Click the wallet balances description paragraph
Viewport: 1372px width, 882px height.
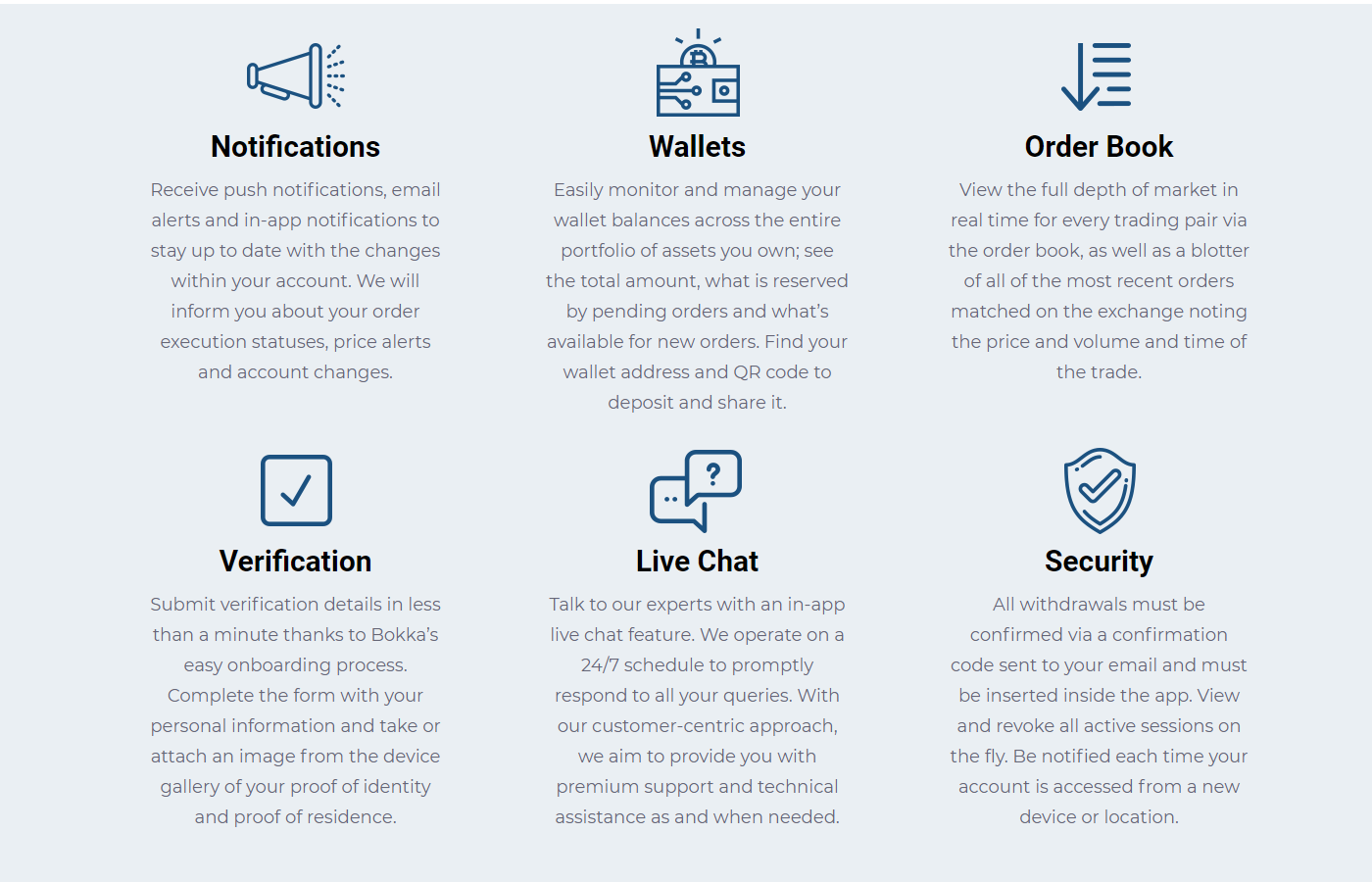[698, 296]
